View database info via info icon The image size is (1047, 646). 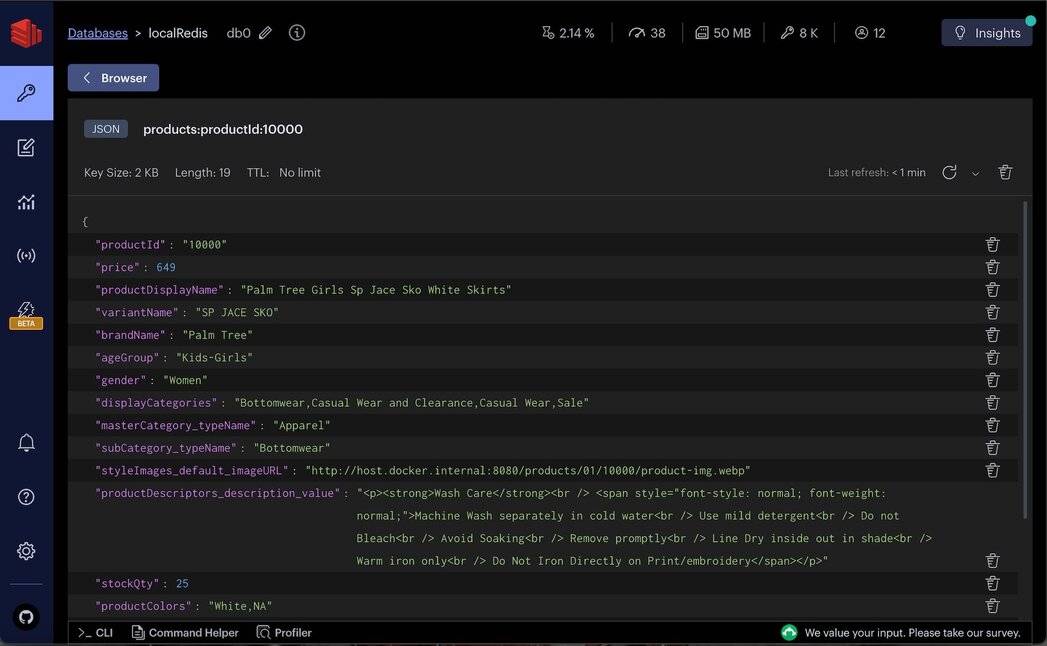coord(296,32)
